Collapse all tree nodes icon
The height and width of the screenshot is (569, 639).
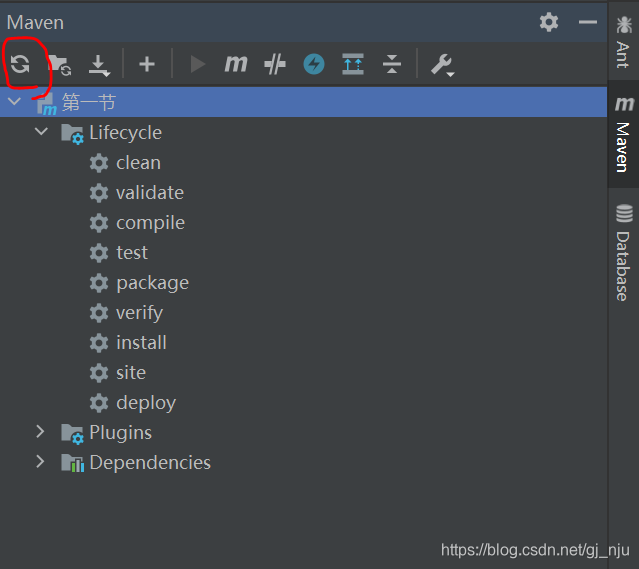tap(392, 64)
